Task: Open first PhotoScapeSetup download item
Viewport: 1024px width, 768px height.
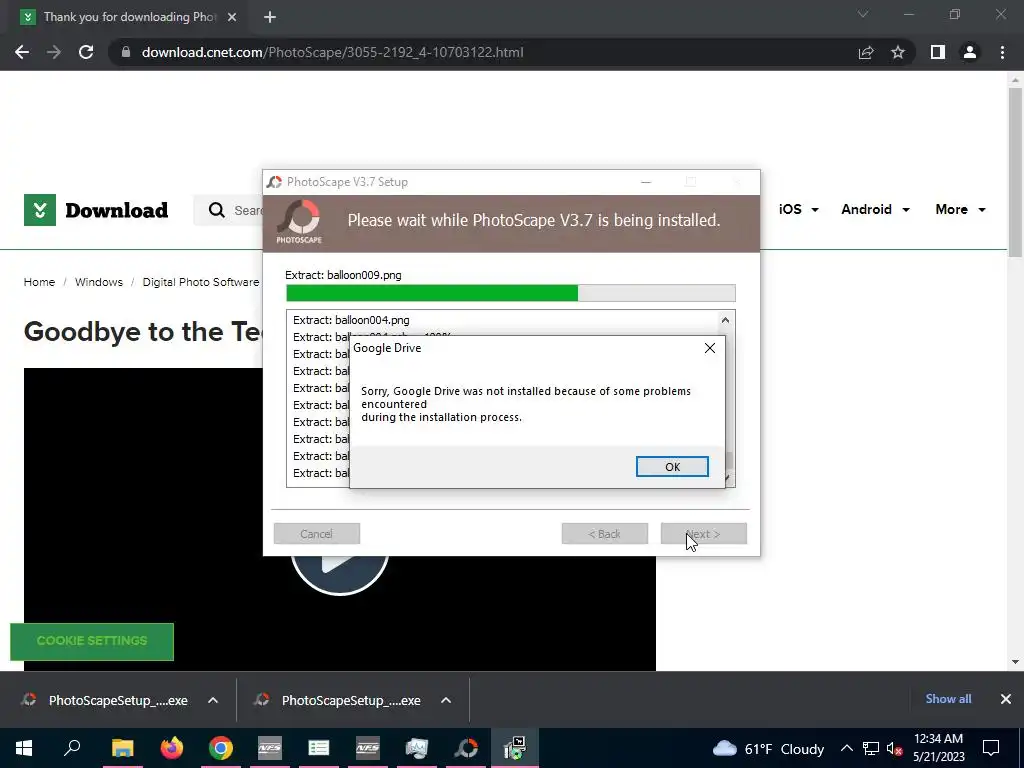Action: coord(106,700)
